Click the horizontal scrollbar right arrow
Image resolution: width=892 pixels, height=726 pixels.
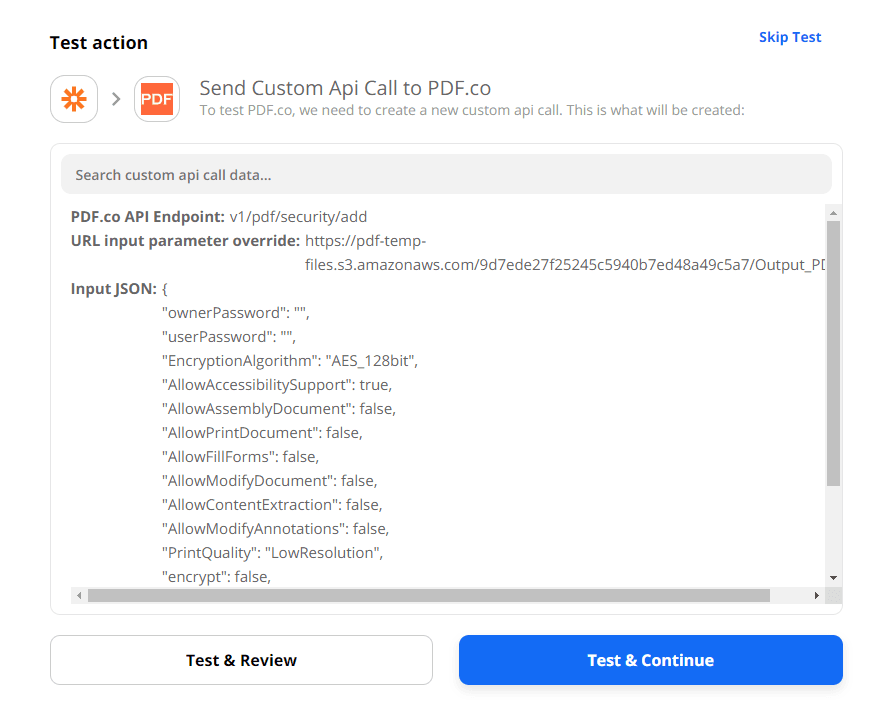(816, 595)
